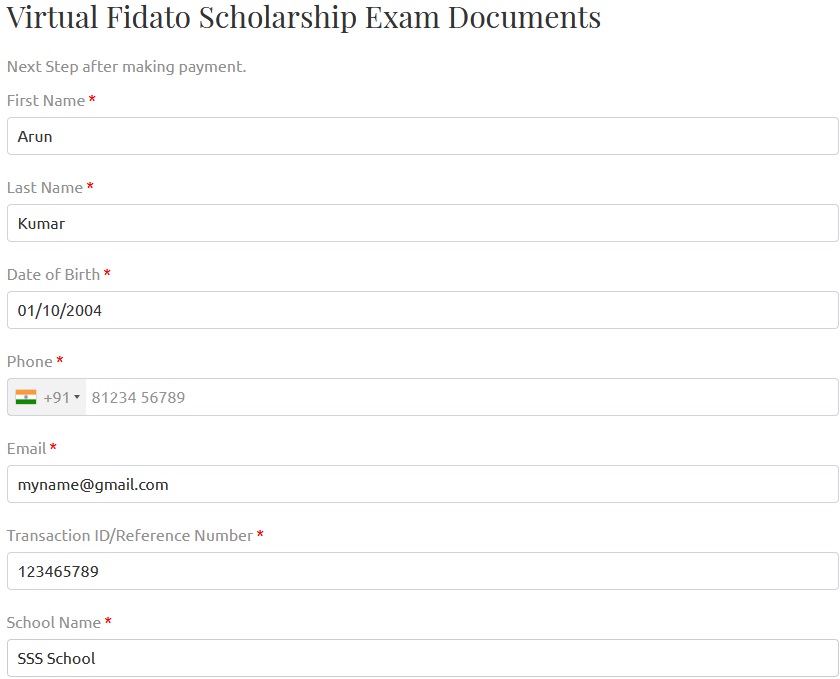Click the Last Name label
840x679 pixels.
point(45,188)
